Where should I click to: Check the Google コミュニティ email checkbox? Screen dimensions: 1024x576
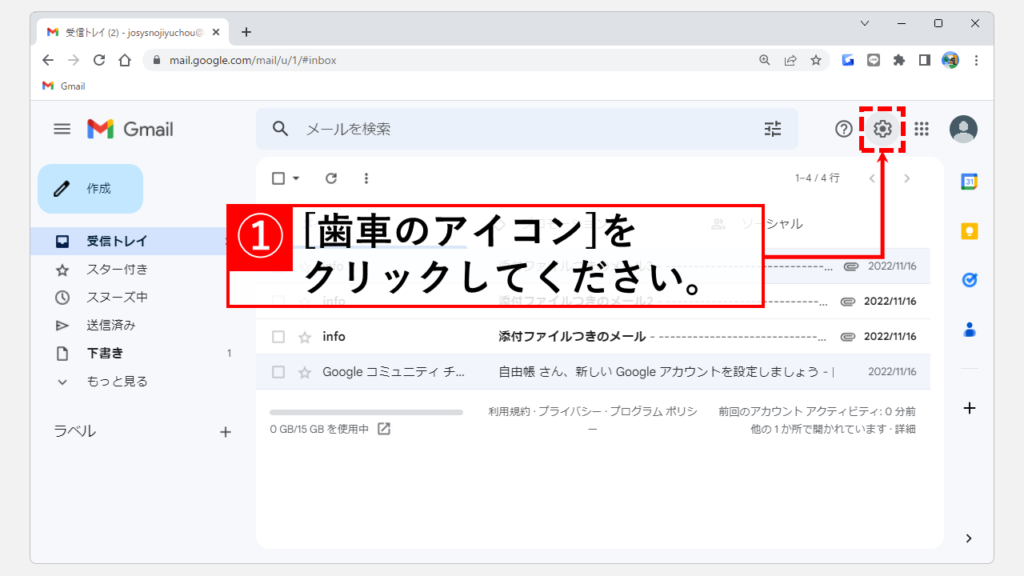click(279, 372)
